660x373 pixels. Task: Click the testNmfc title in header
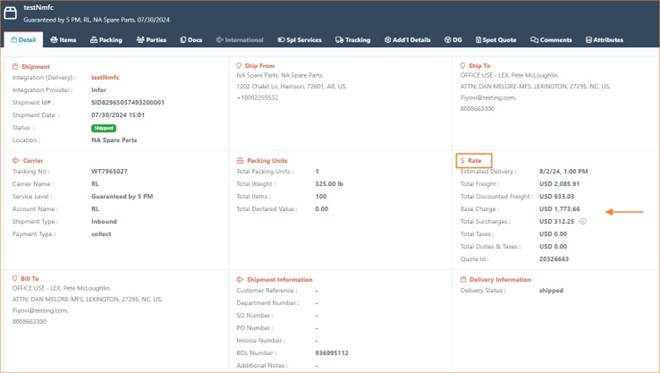(38, 8)
